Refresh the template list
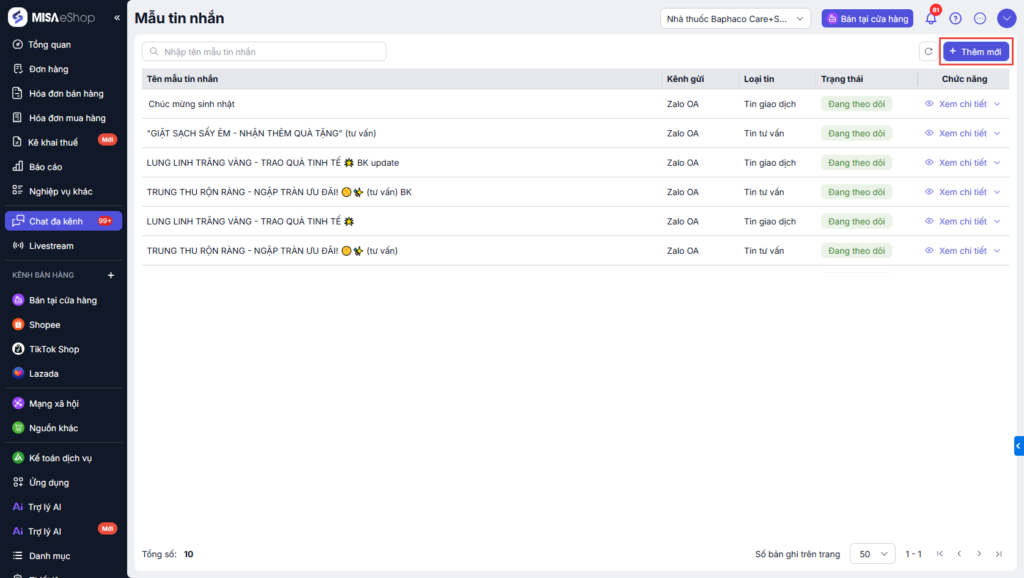Viewport: 1024px width, 578px height. (928, 52)
